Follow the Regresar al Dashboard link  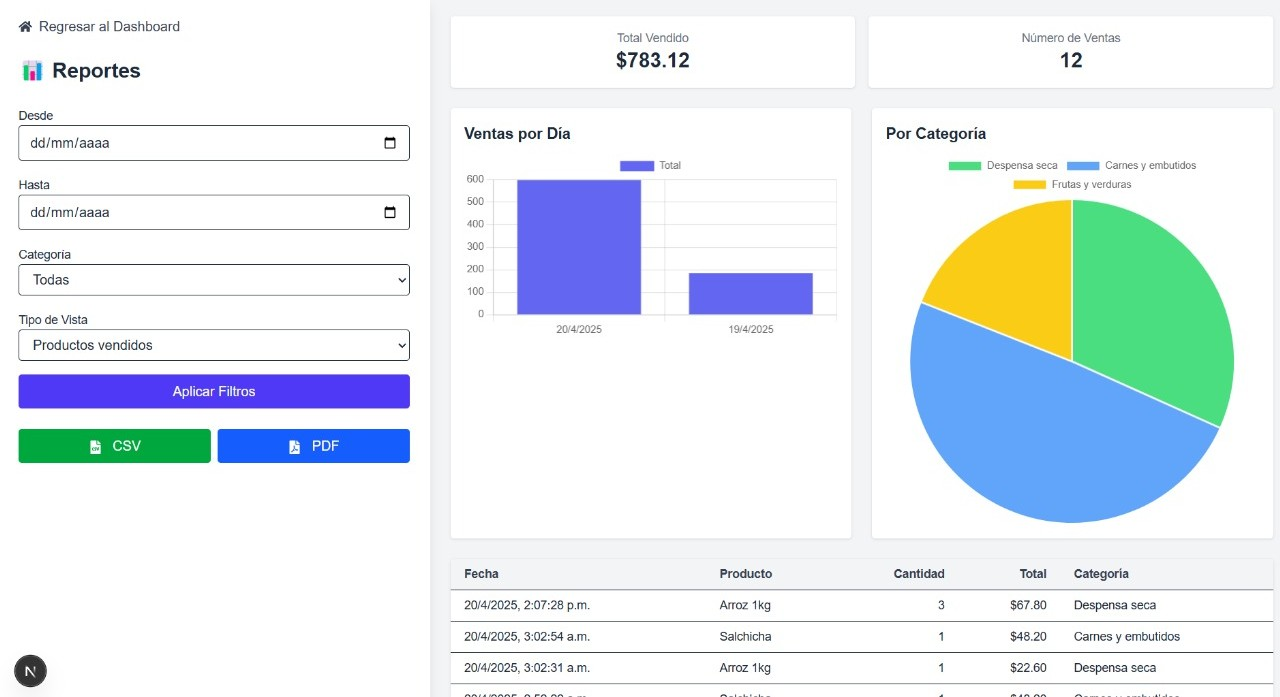(x=108, y=26)
